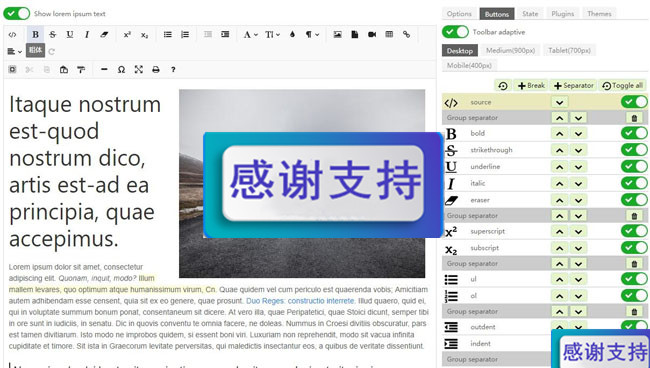
Task: Disable the eraser button toggle
Action: (x=634, y=199)
